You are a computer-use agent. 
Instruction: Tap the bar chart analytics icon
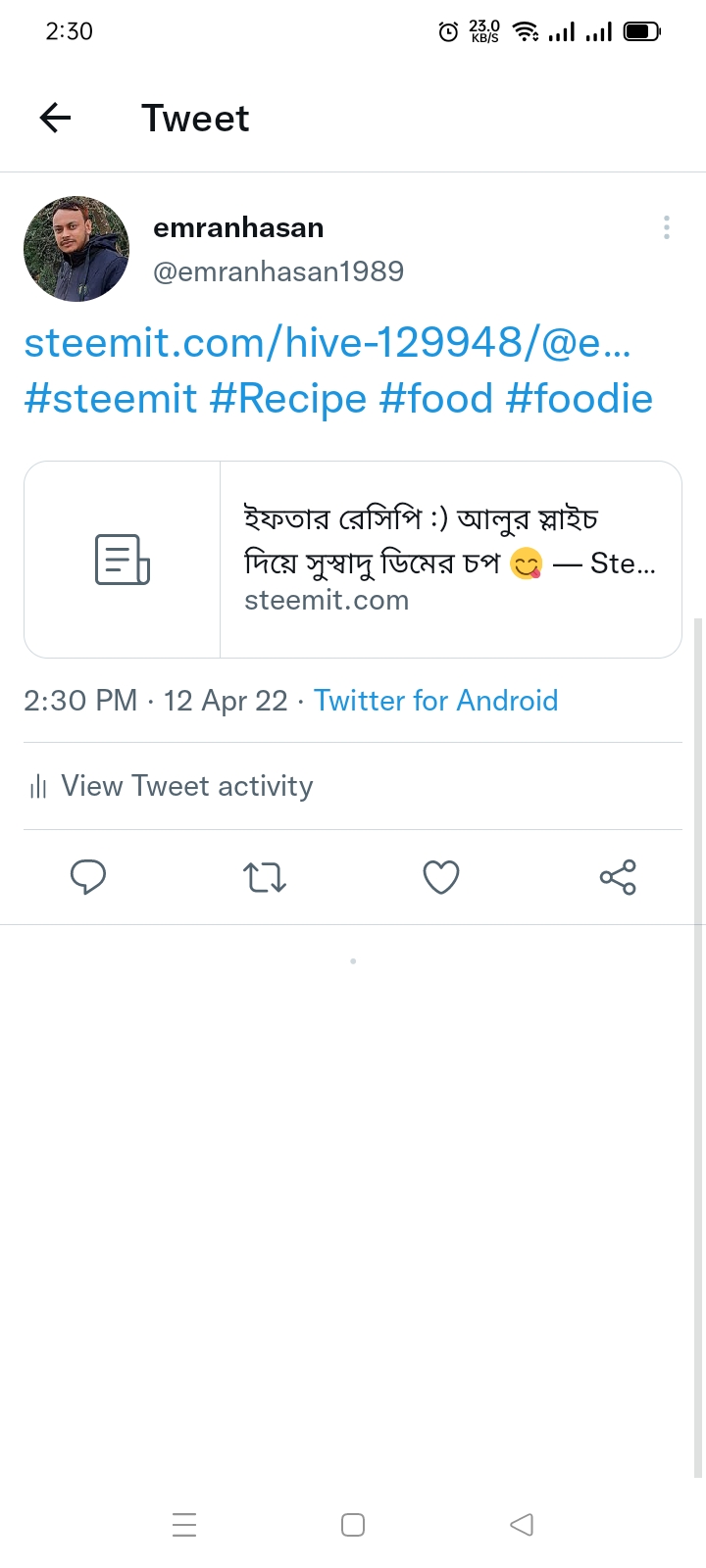(38, 786)
